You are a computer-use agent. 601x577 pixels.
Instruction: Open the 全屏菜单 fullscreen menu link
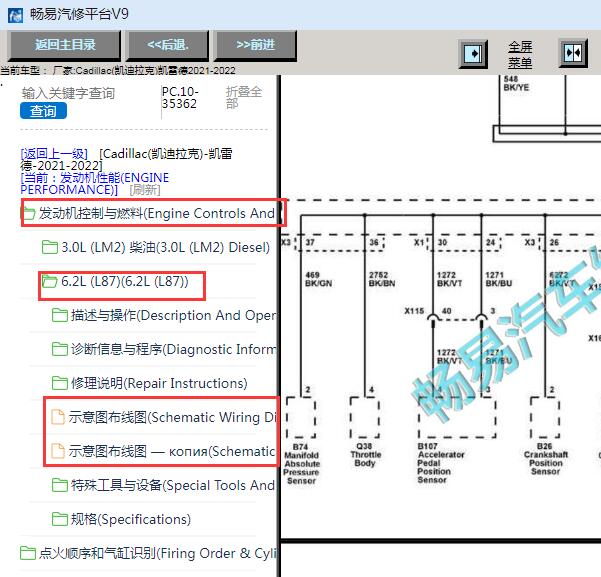(x=520, y=54)
